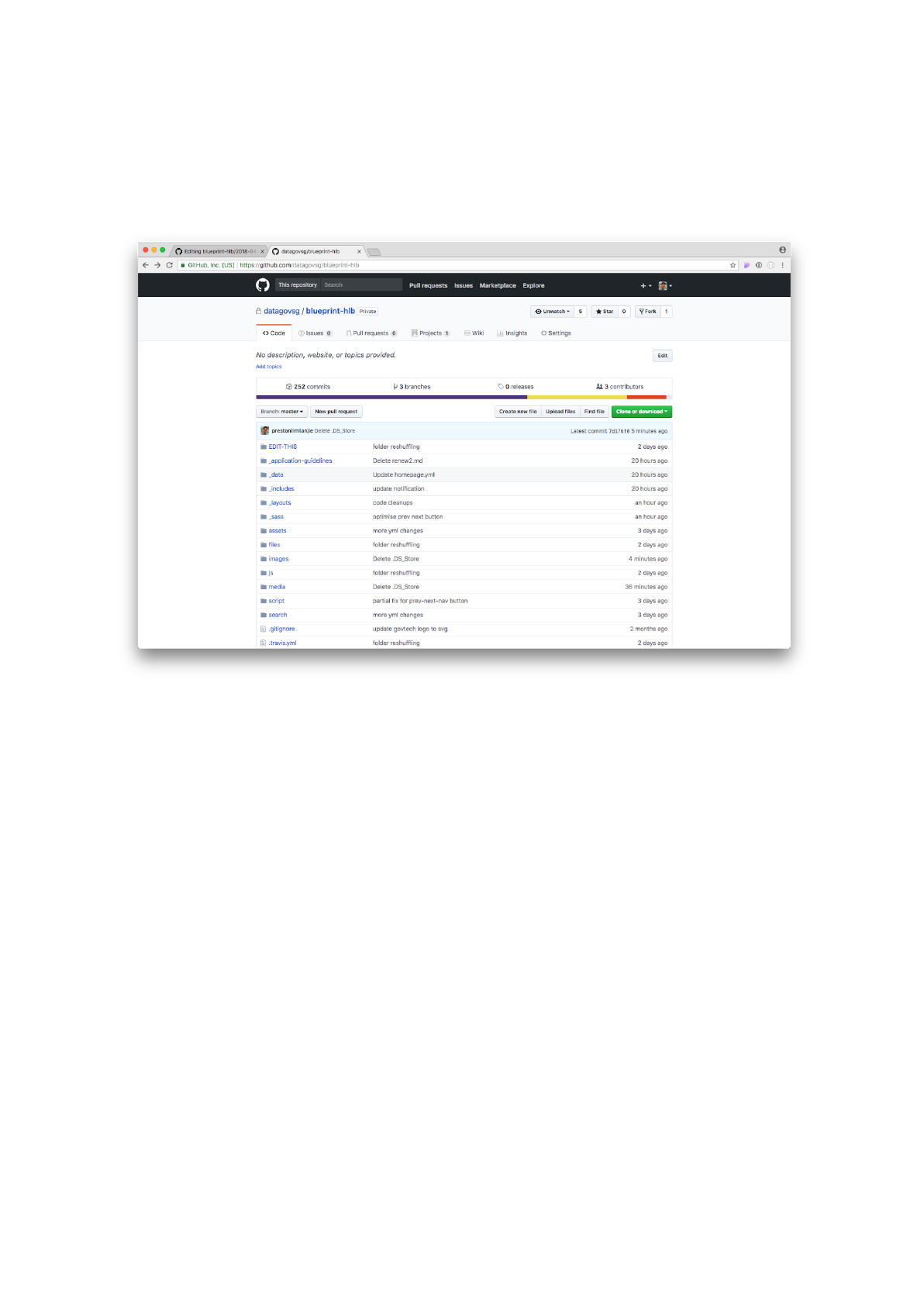This screenshot has width=924, height=1307.
Task: View the 3 contributors link
Action: [619, 387]
